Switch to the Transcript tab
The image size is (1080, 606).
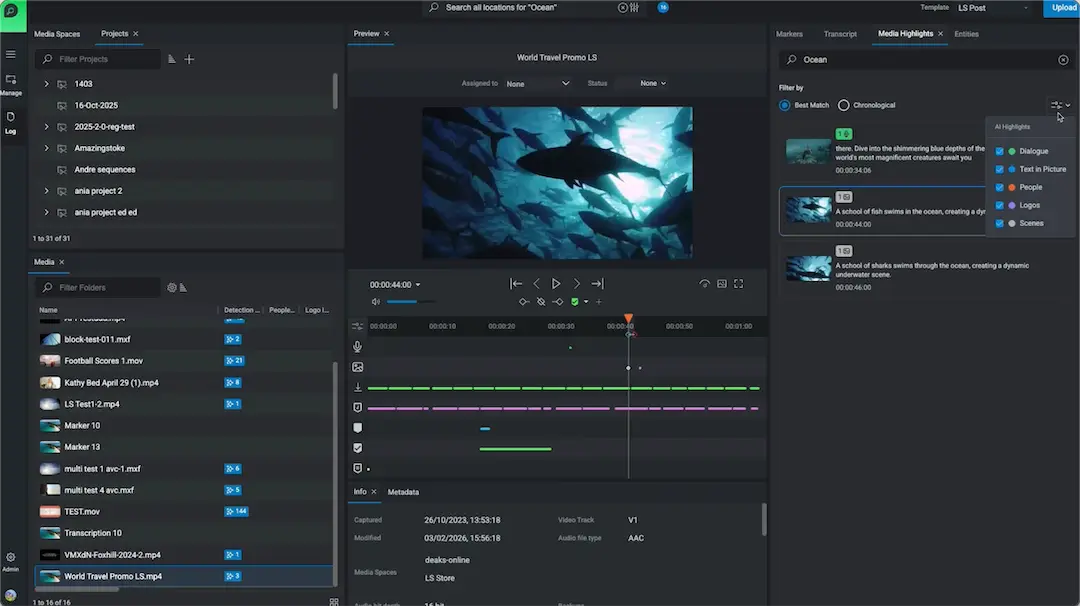[840, 34]
